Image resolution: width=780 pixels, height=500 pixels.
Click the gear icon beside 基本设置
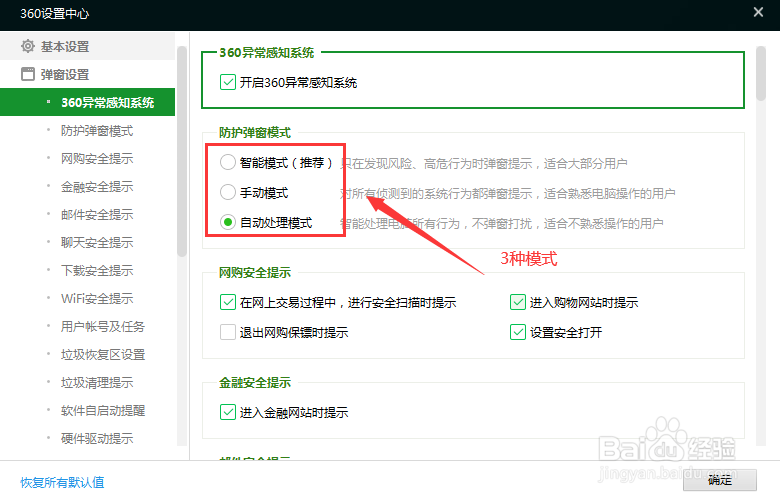[x=28, y=46]
